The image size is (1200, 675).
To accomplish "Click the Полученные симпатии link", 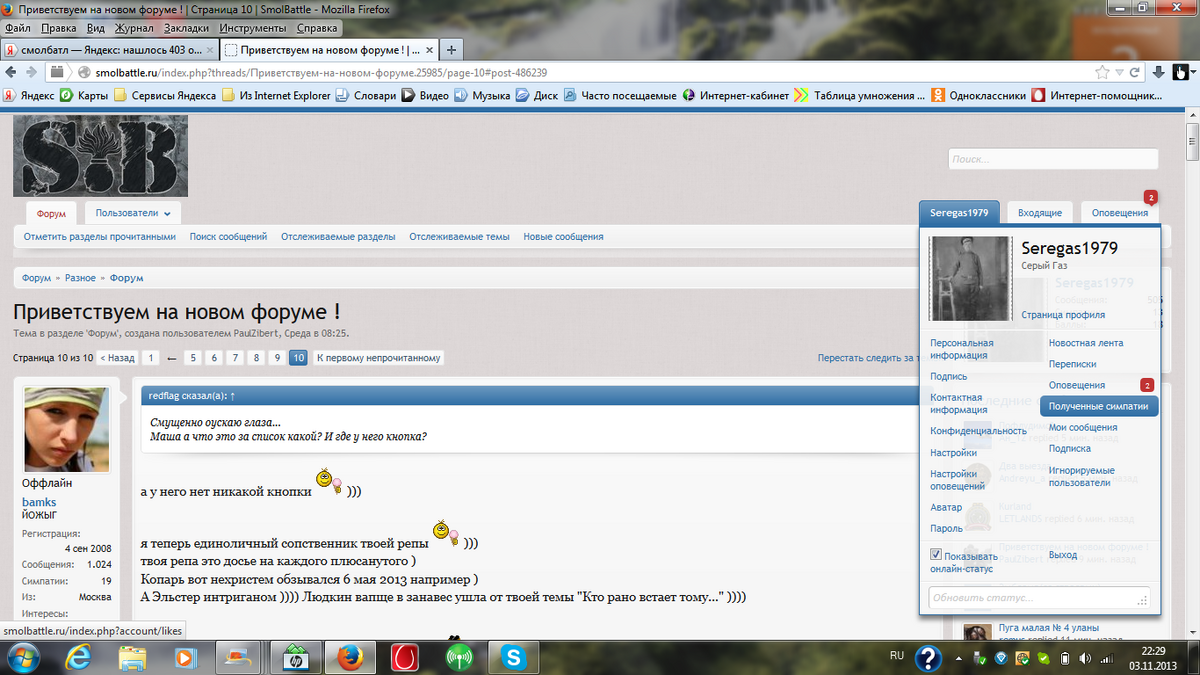I will click(1099, 407).
